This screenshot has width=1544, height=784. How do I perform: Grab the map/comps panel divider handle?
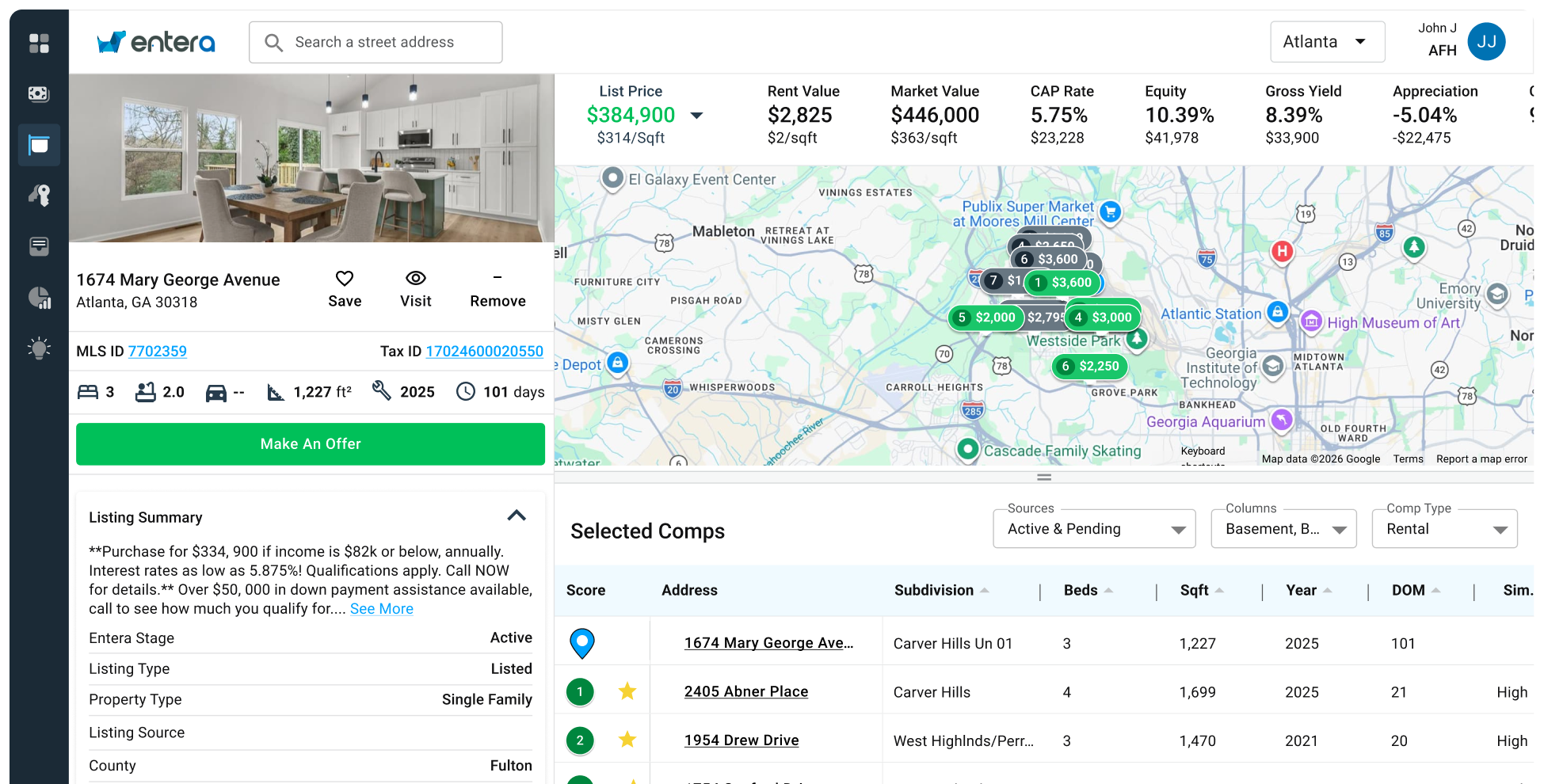point(1044,478)
